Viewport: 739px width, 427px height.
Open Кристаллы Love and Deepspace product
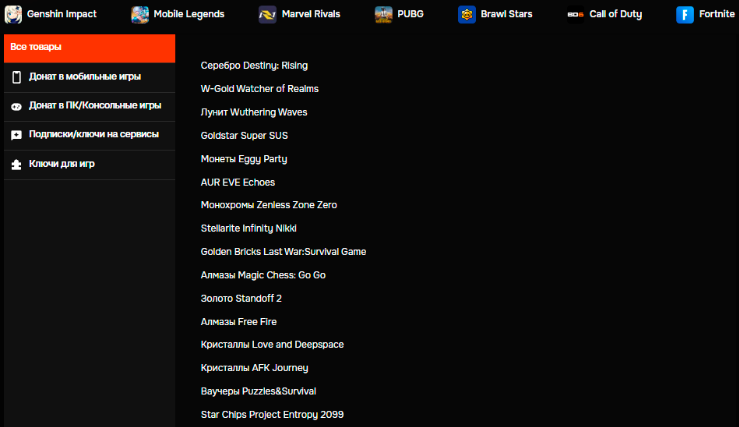(x=272, y=345)
